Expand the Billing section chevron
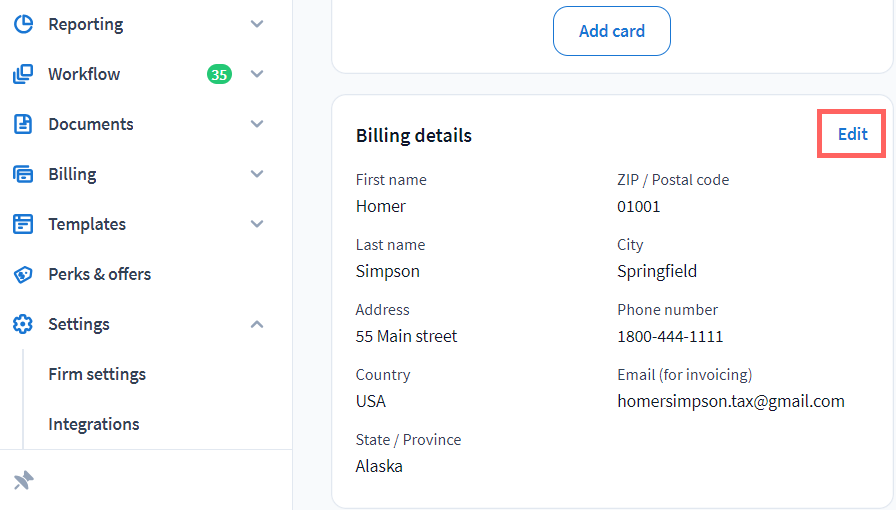 pyautogui.click(x=257, y=174)
